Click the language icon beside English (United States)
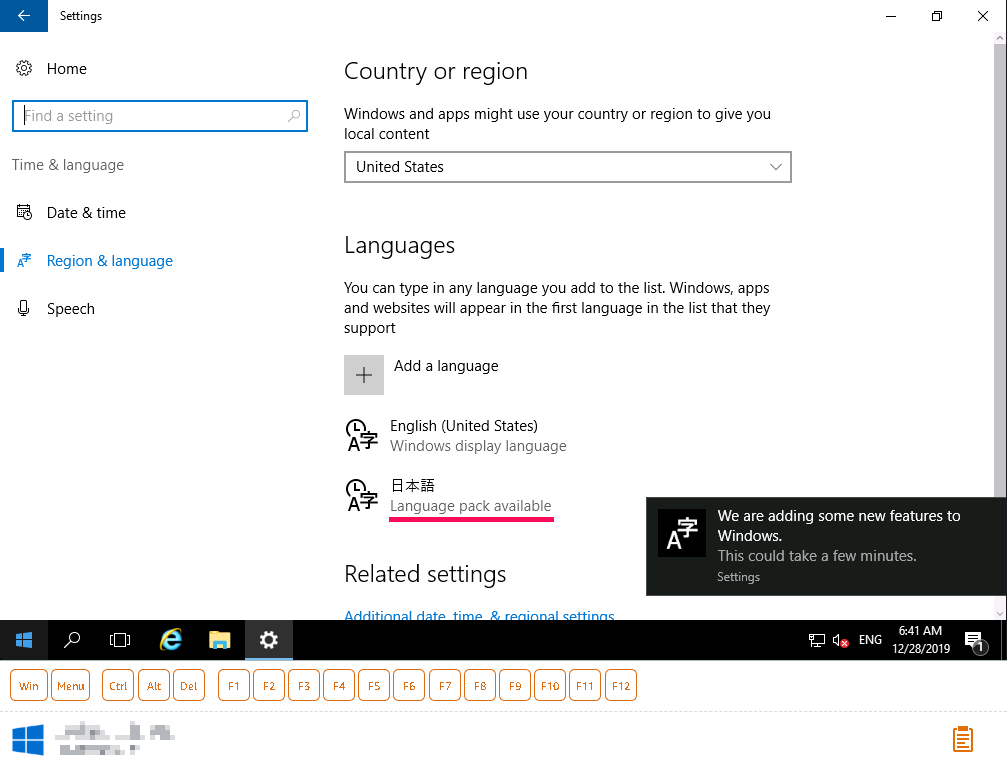Screen dimensions: 1007x768 click(362, 435)
